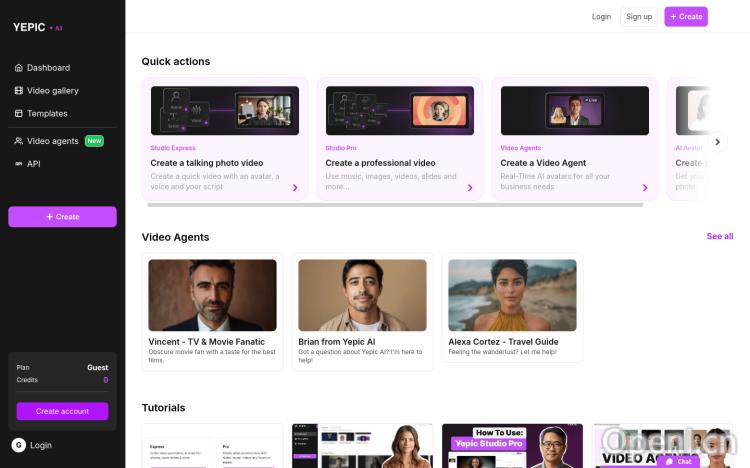Open the Chat widget icon
The width and height of the screenshot is (750, 468).
tap(679, 461)
